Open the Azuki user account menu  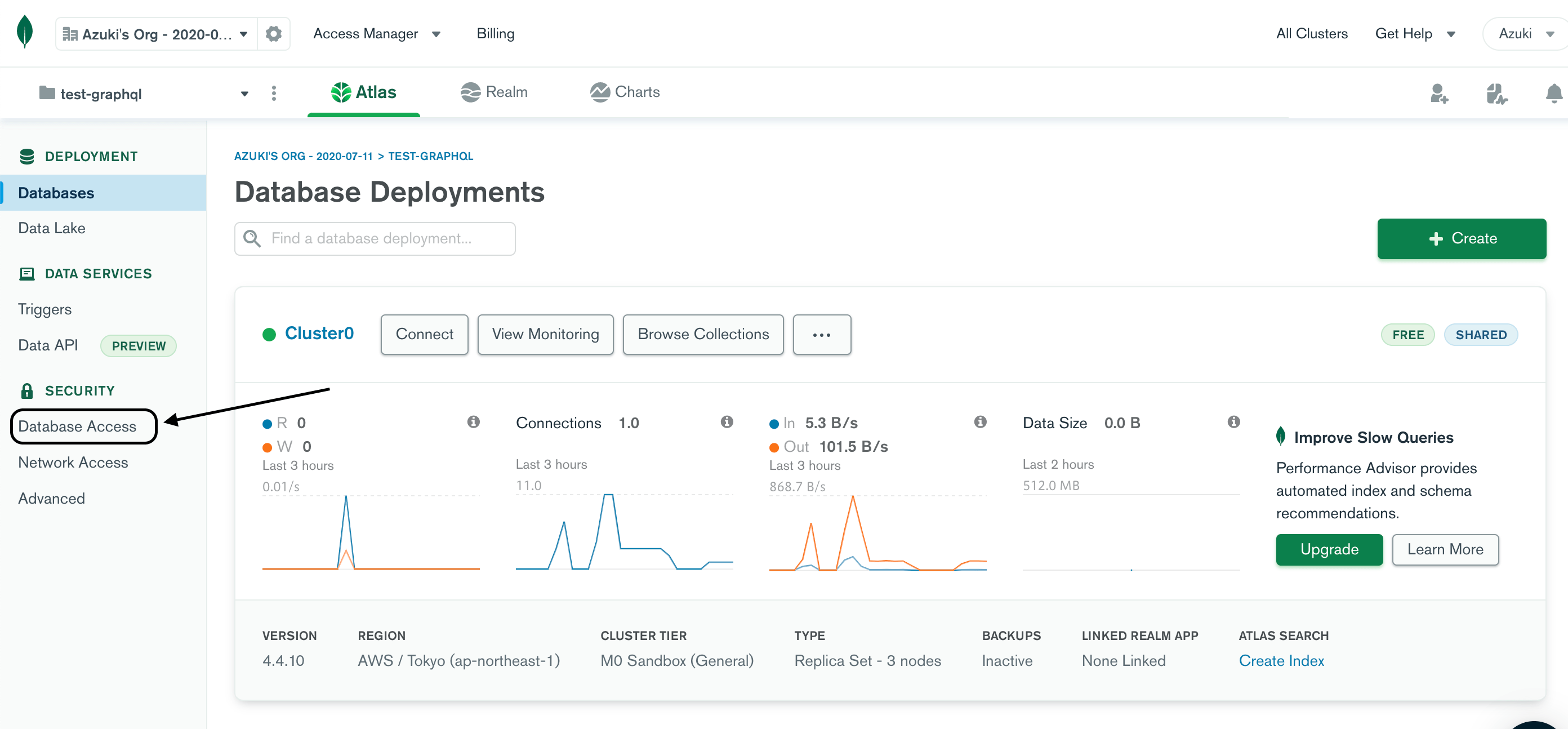(x=1525, y=33)
